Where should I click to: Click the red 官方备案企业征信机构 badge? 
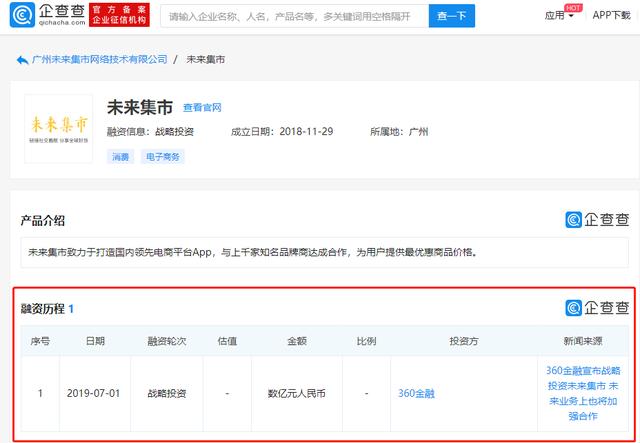[119, 15]
